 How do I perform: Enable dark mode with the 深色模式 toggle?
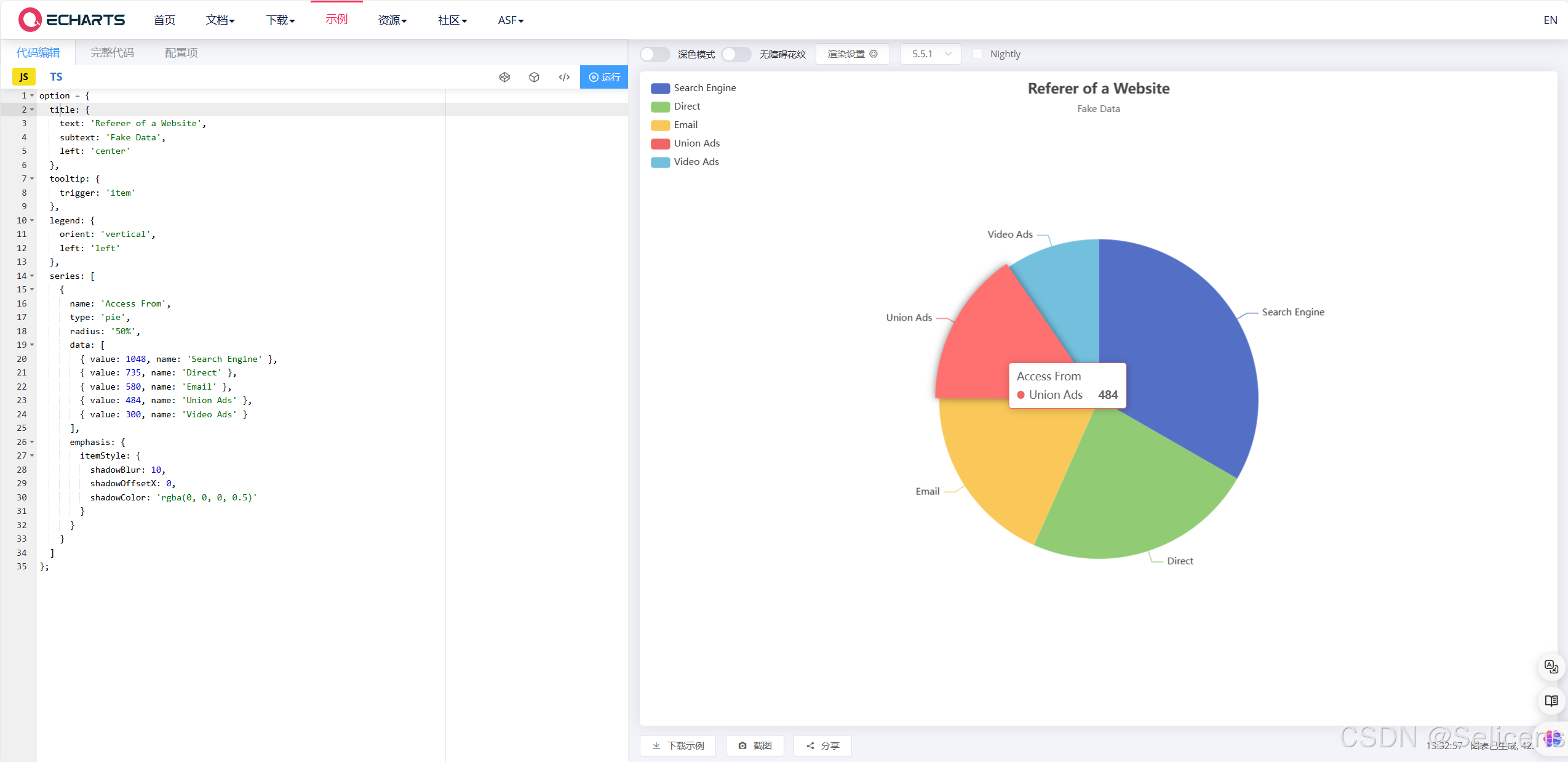pyautogui.click(x=654, y=54)
